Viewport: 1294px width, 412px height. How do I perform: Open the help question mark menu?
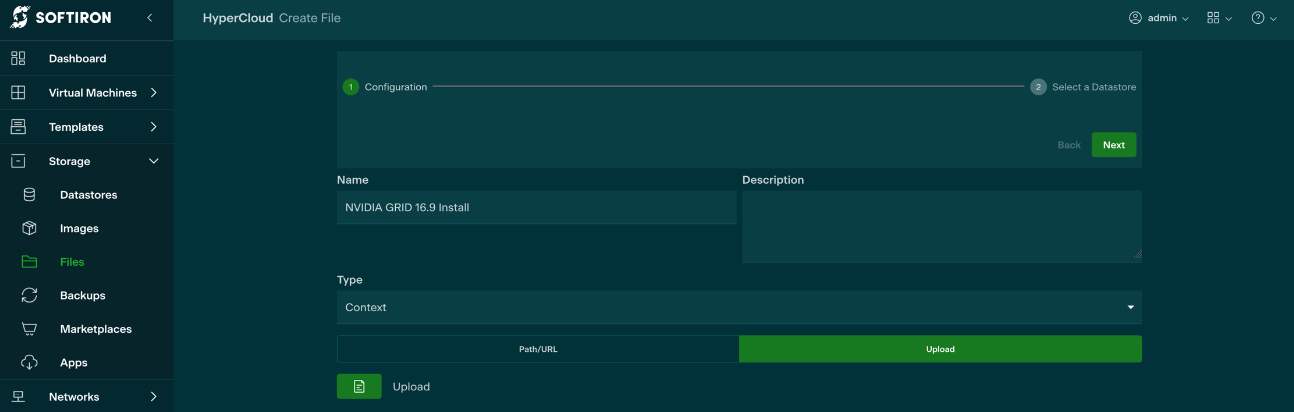1264,18
